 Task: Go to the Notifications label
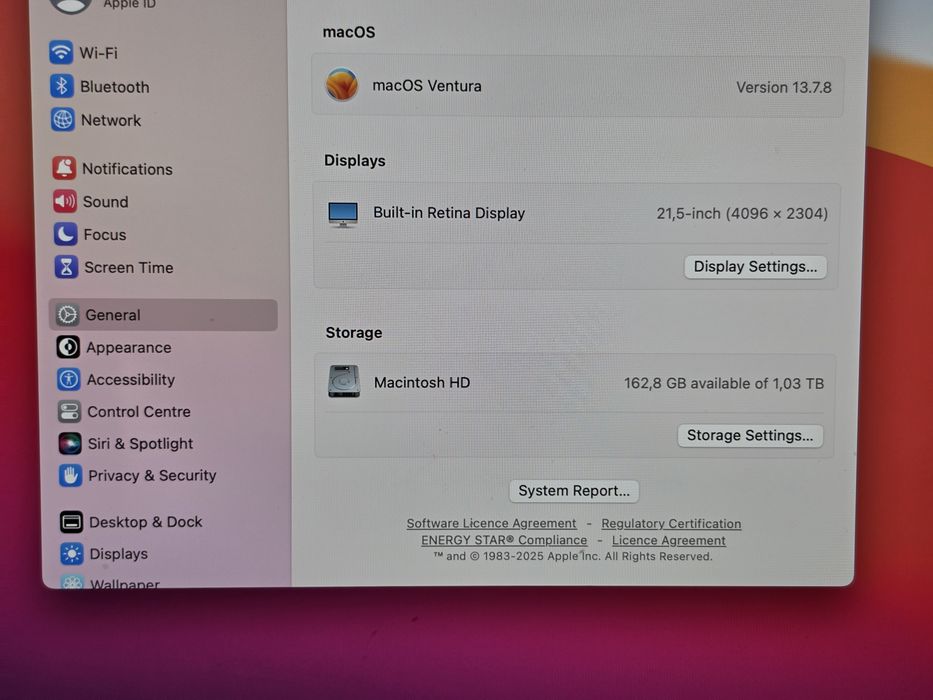click(127, 169)
